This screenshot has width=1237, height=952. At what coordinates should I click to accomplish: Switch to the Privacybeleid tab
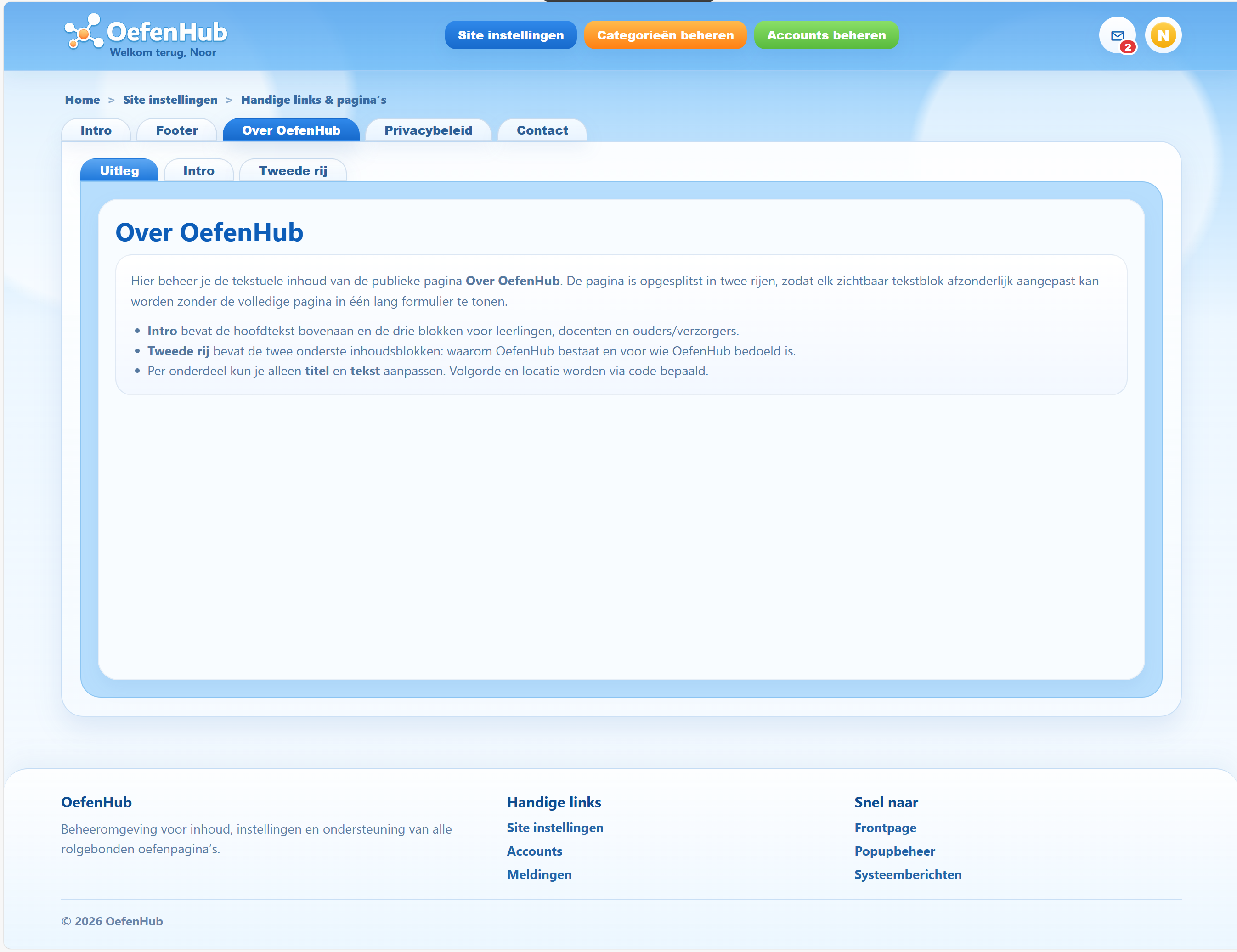point(428,130)
